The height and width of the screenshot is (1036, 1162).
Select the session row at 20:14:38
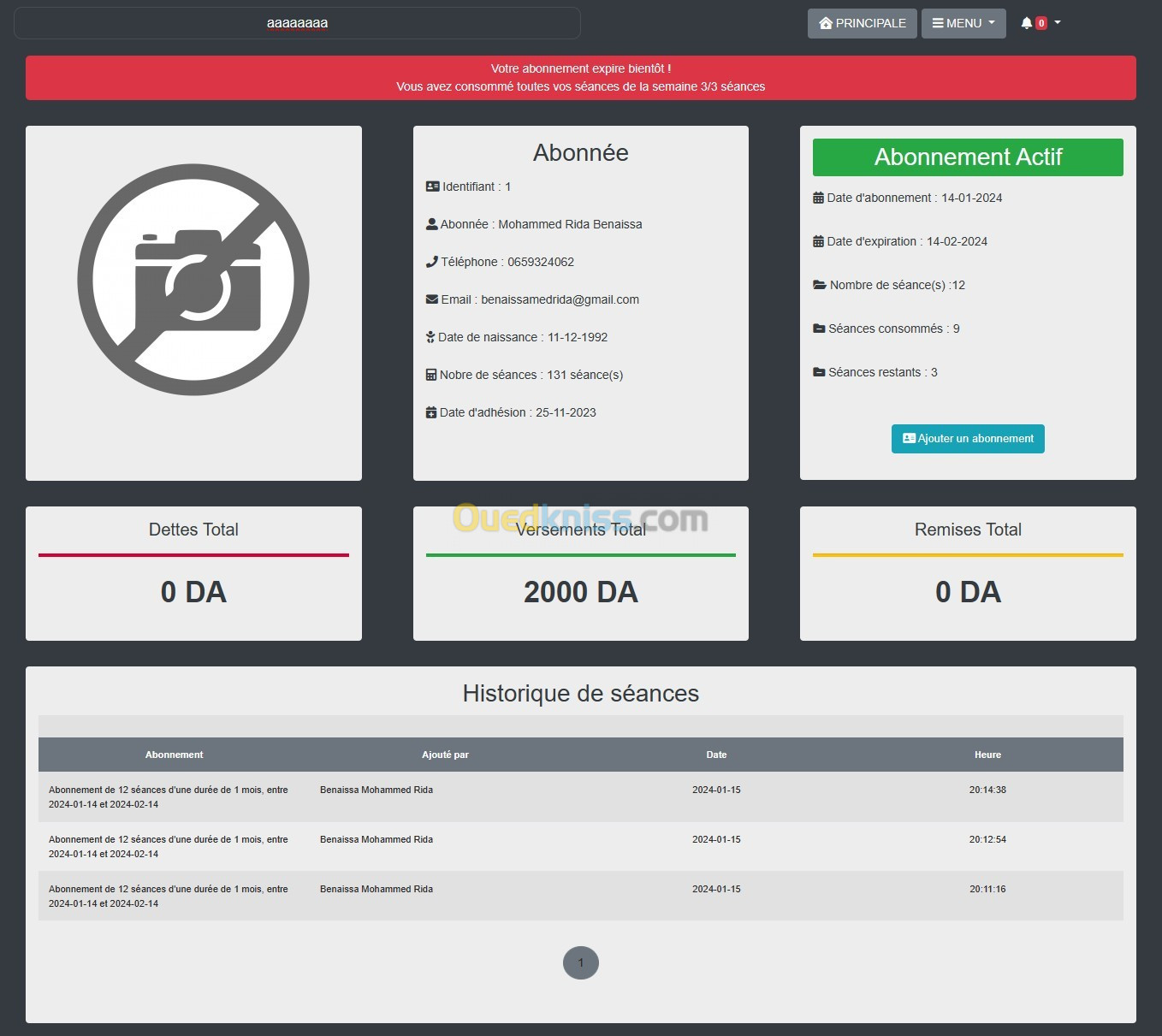point(581,797)
